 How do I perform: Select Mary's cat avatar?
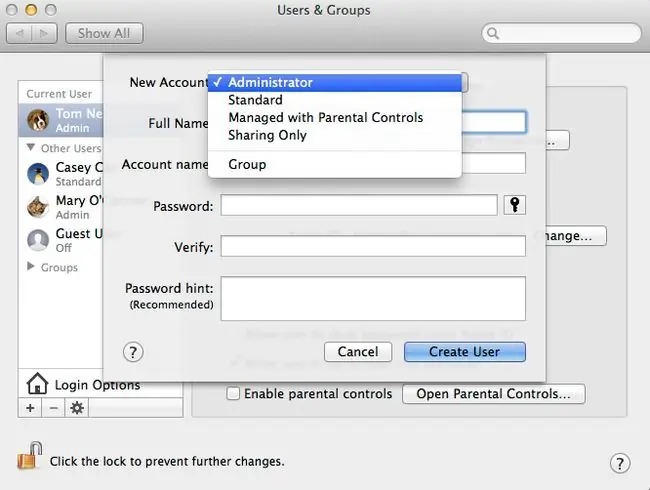point(38,206)
